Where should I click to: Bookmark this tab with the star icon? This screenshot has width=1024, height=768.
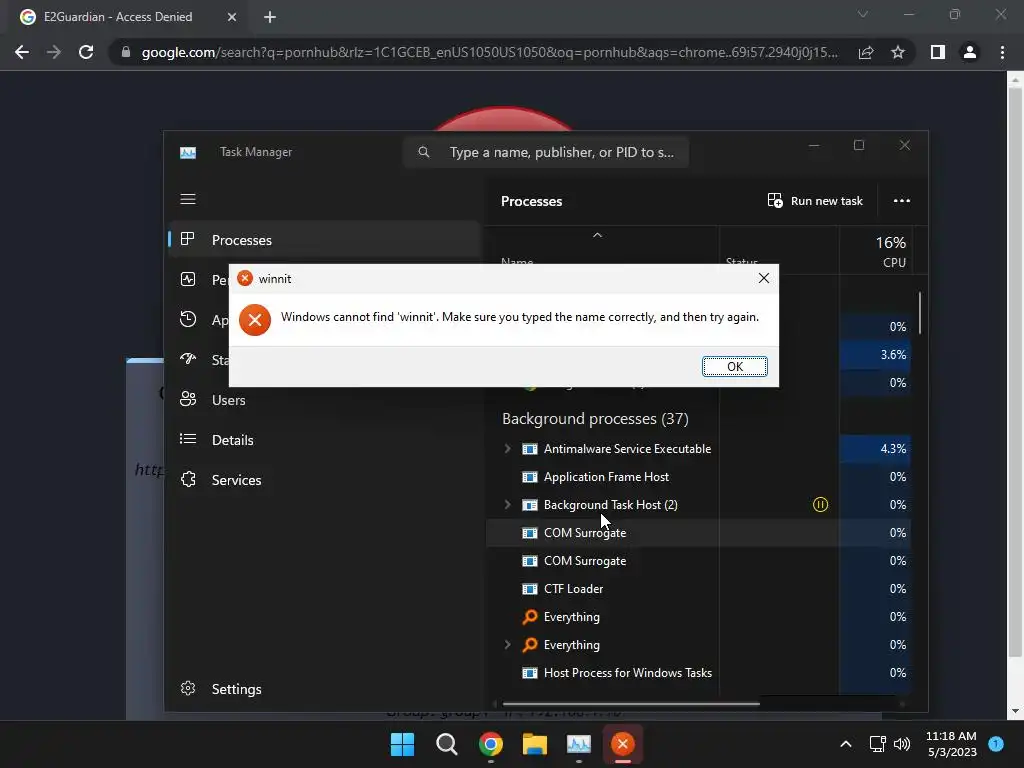point(898,52)
